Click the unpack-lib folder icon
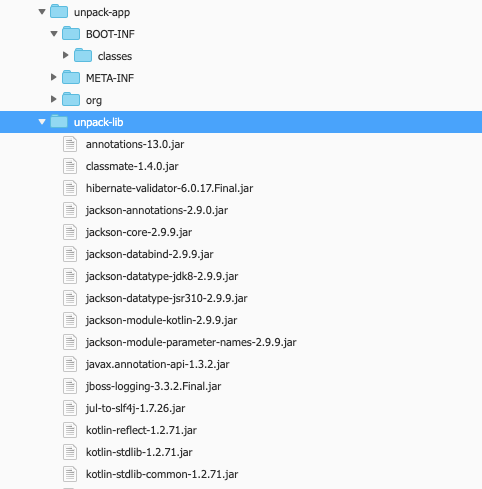This screenshot has width=482, height=489. 59,121
